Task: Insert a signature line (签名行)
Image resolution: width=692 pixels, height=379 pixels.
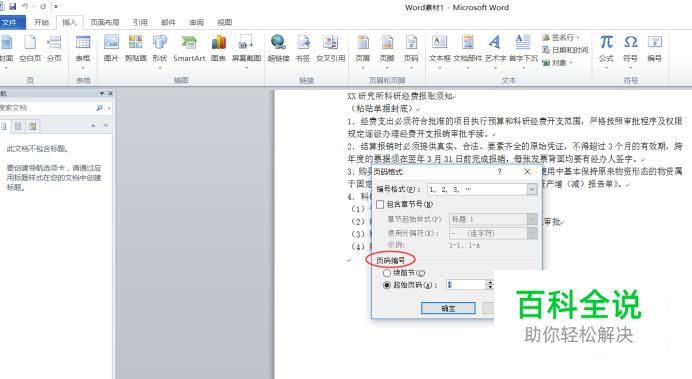Action: coord(560,38)
